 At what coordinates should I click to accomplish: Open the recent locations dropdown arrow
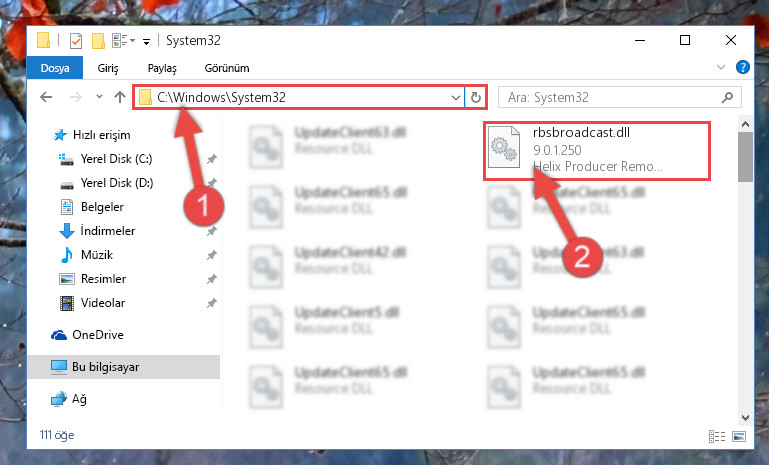point(100,97)
